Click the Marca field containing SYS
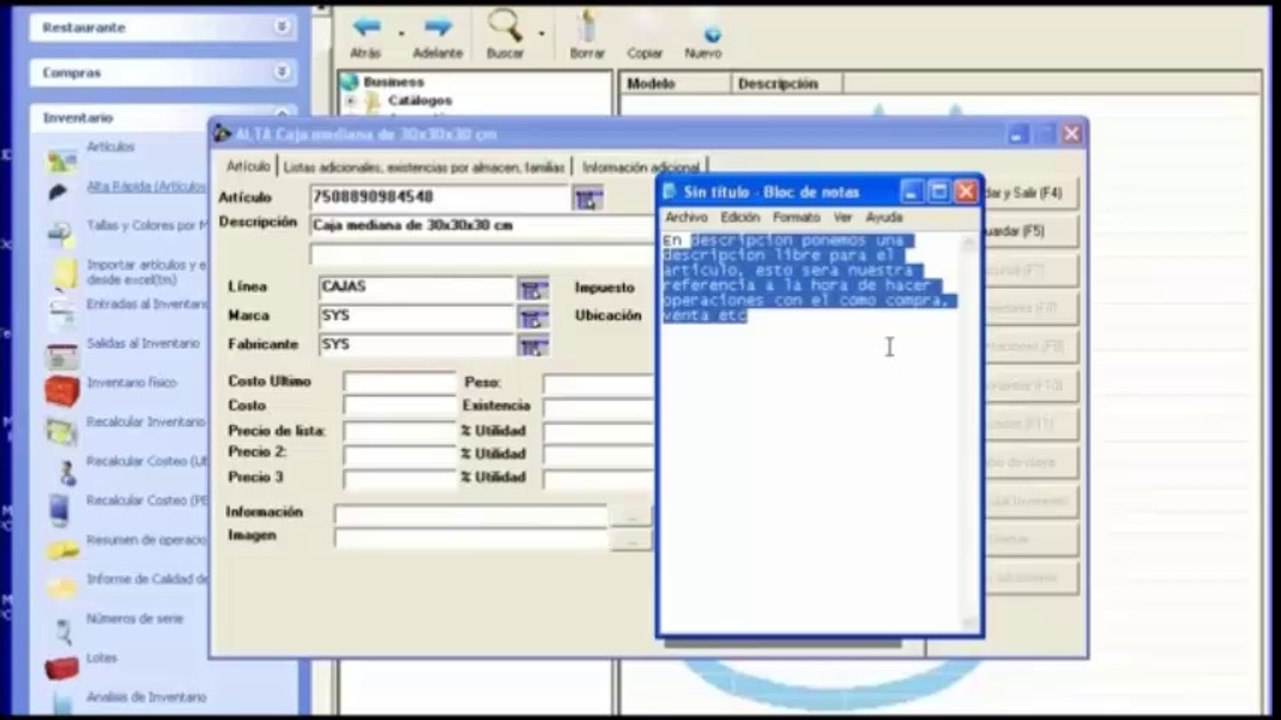 tap(416, 316)
